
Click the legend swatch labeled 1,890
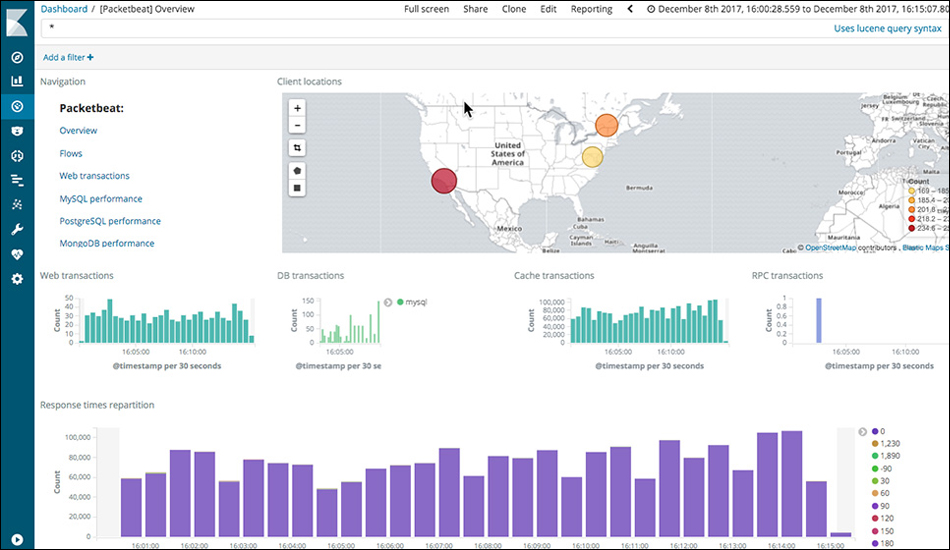[875, 456]
